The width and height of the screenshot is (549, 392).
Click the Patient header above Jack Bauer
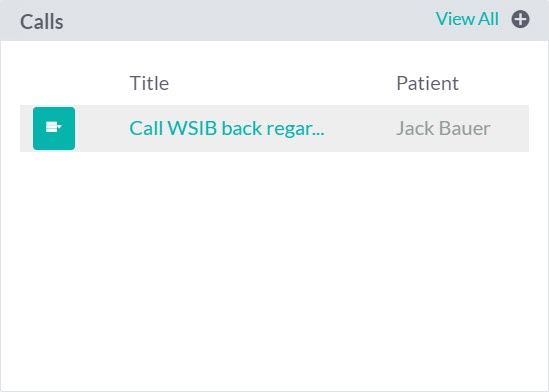(x=428, y=83)
